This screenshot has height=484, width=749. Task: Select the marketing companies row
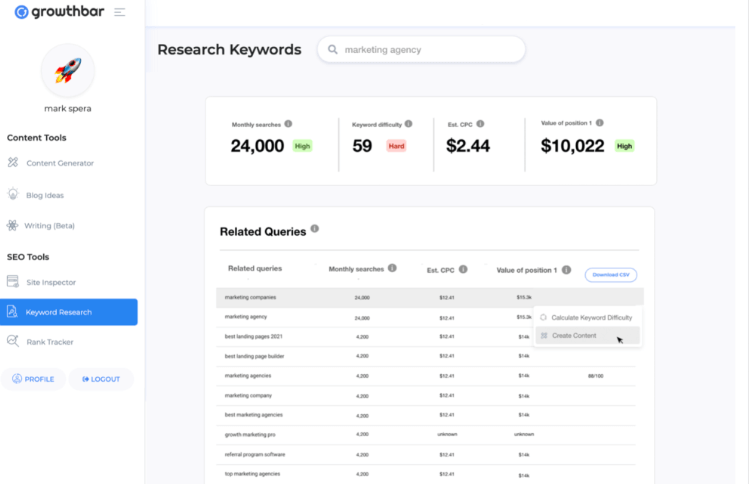[430, 297]
